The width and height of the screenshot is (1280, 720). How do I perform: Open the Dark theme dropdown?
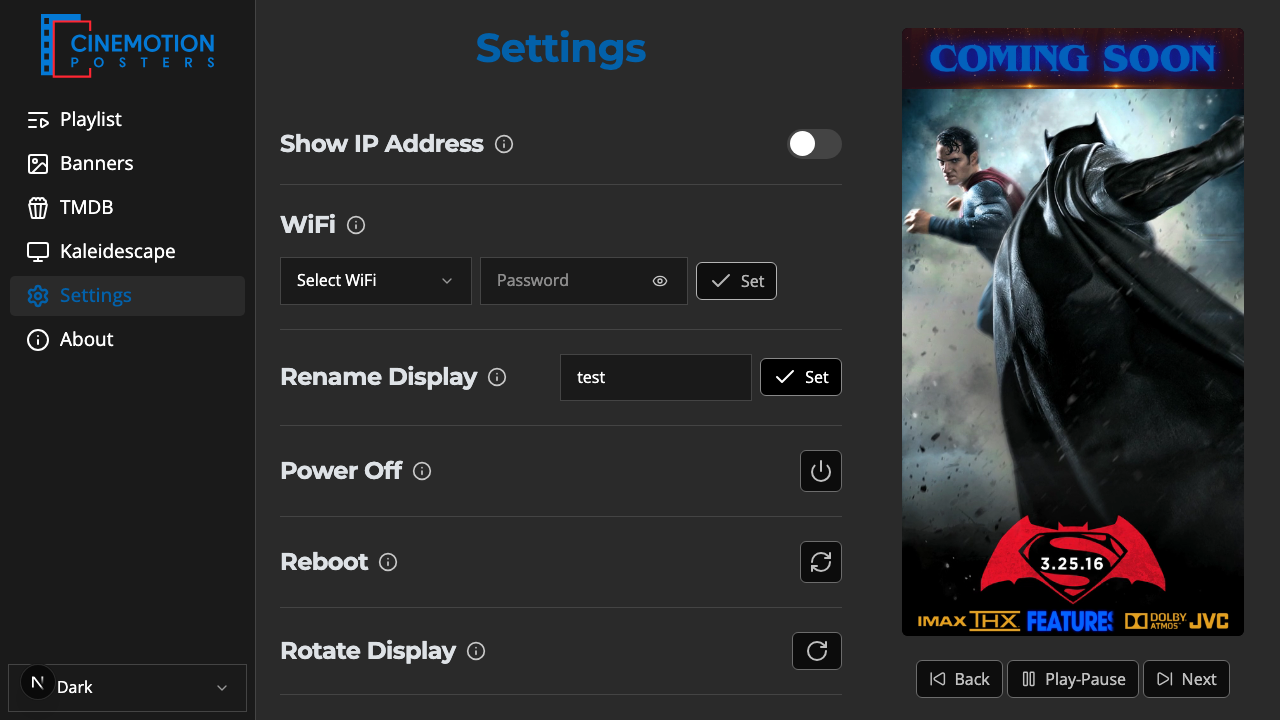pyautogui.click(x=127, y=688)
